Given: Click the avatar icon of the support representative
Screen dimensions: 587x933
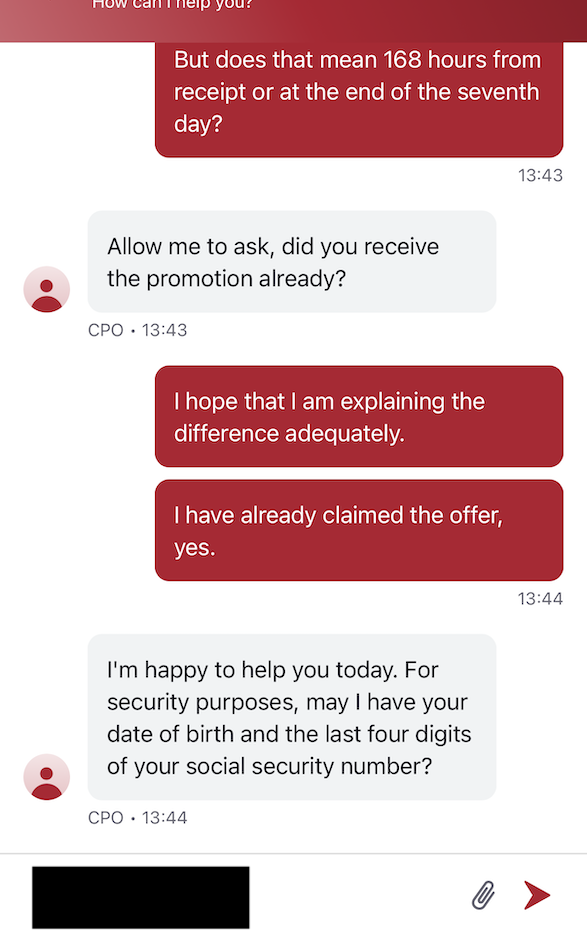Looking at the screenshot, I should click(x=46, y=288).
